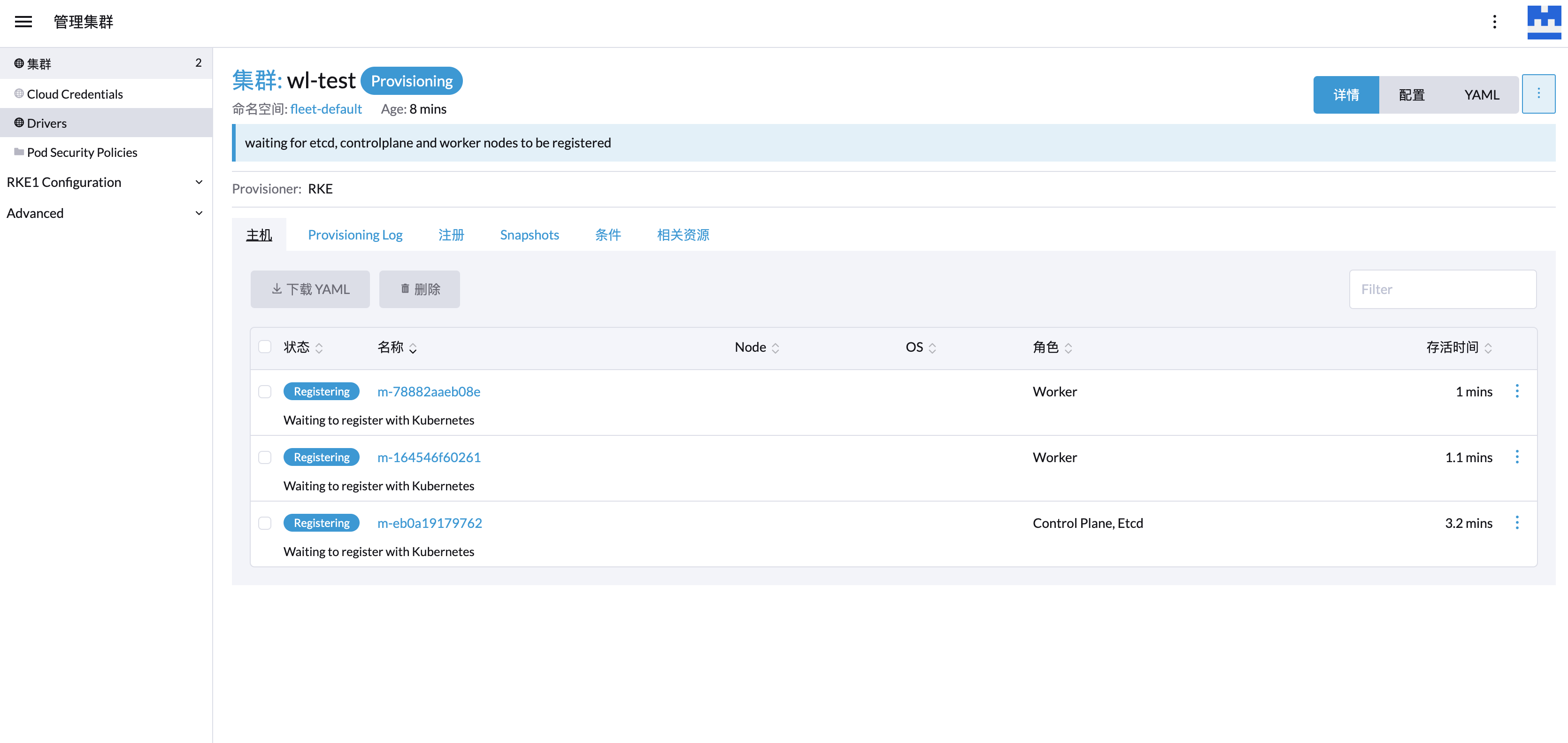Open machine m-eb0a19179762 link
Image resolution: width=1568 pixels, height=743 pixels.
429,523
